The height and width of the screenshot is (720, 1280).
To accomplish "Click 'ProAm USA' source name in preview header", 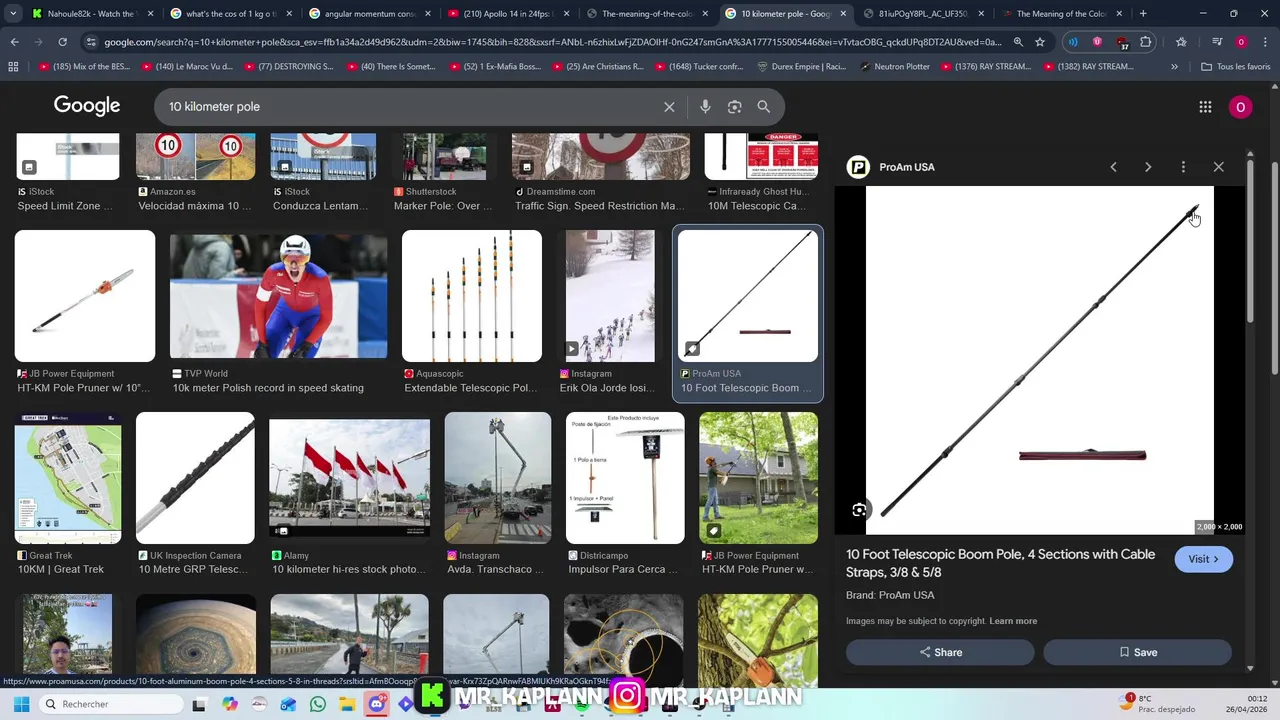I will (907, 167).
